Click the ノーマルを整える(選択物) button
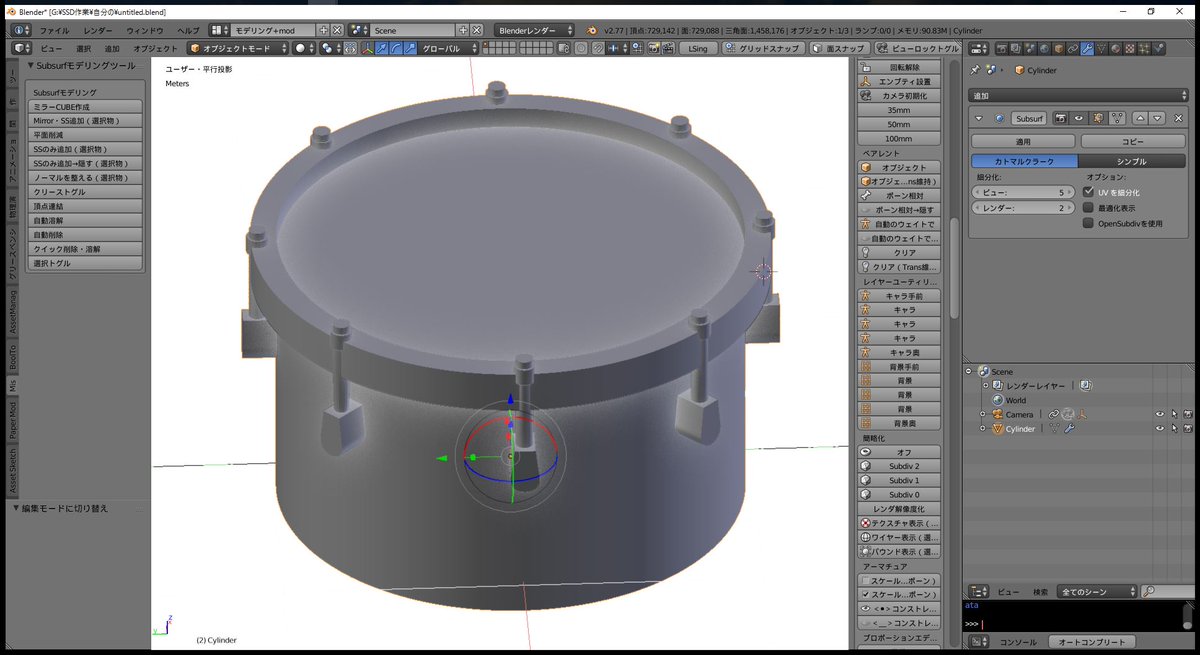This screenshot has height=655, width=1200. [85, 177]
